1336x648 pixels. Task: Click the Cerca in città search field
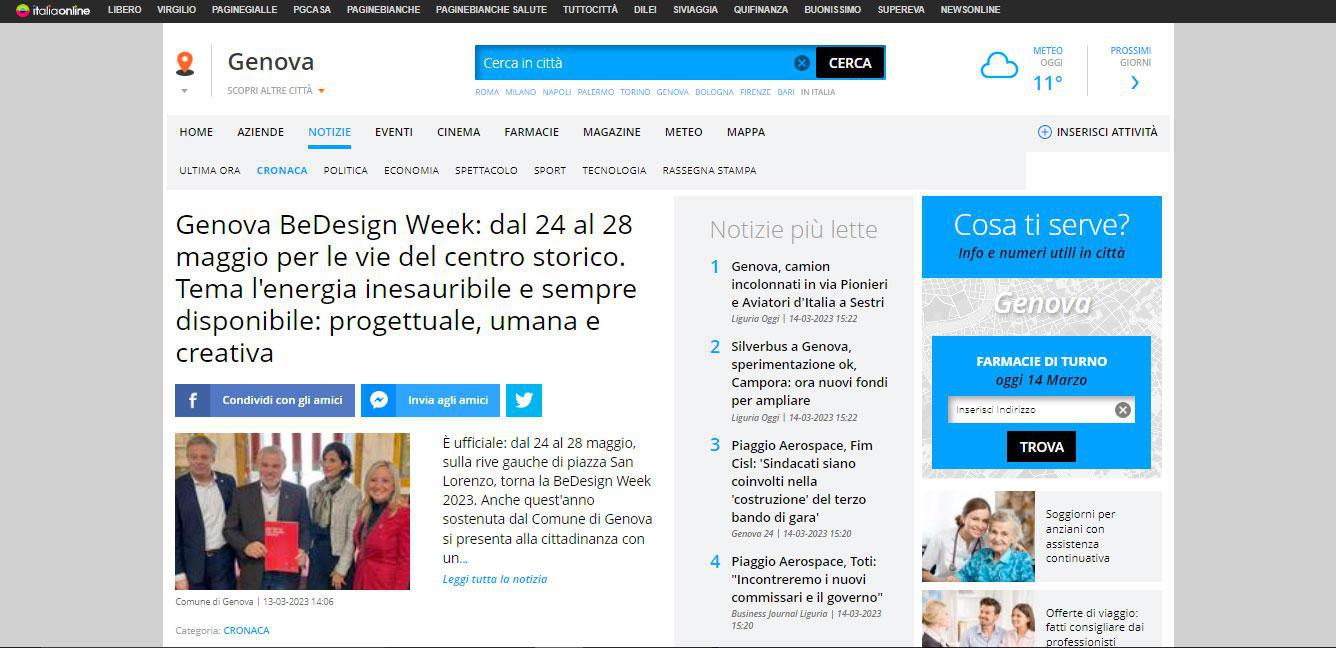click(x=634, y=63)
